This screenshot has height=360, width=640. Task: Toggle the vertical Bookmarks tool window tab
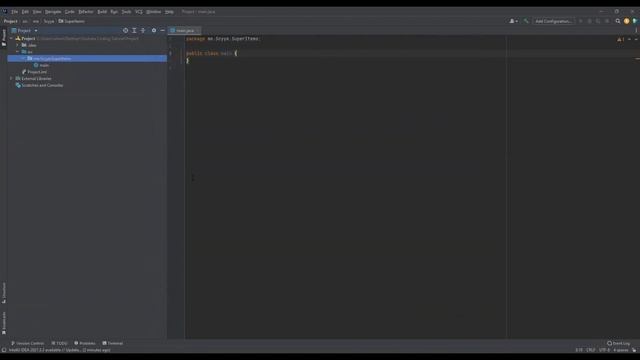click(4, 323)
